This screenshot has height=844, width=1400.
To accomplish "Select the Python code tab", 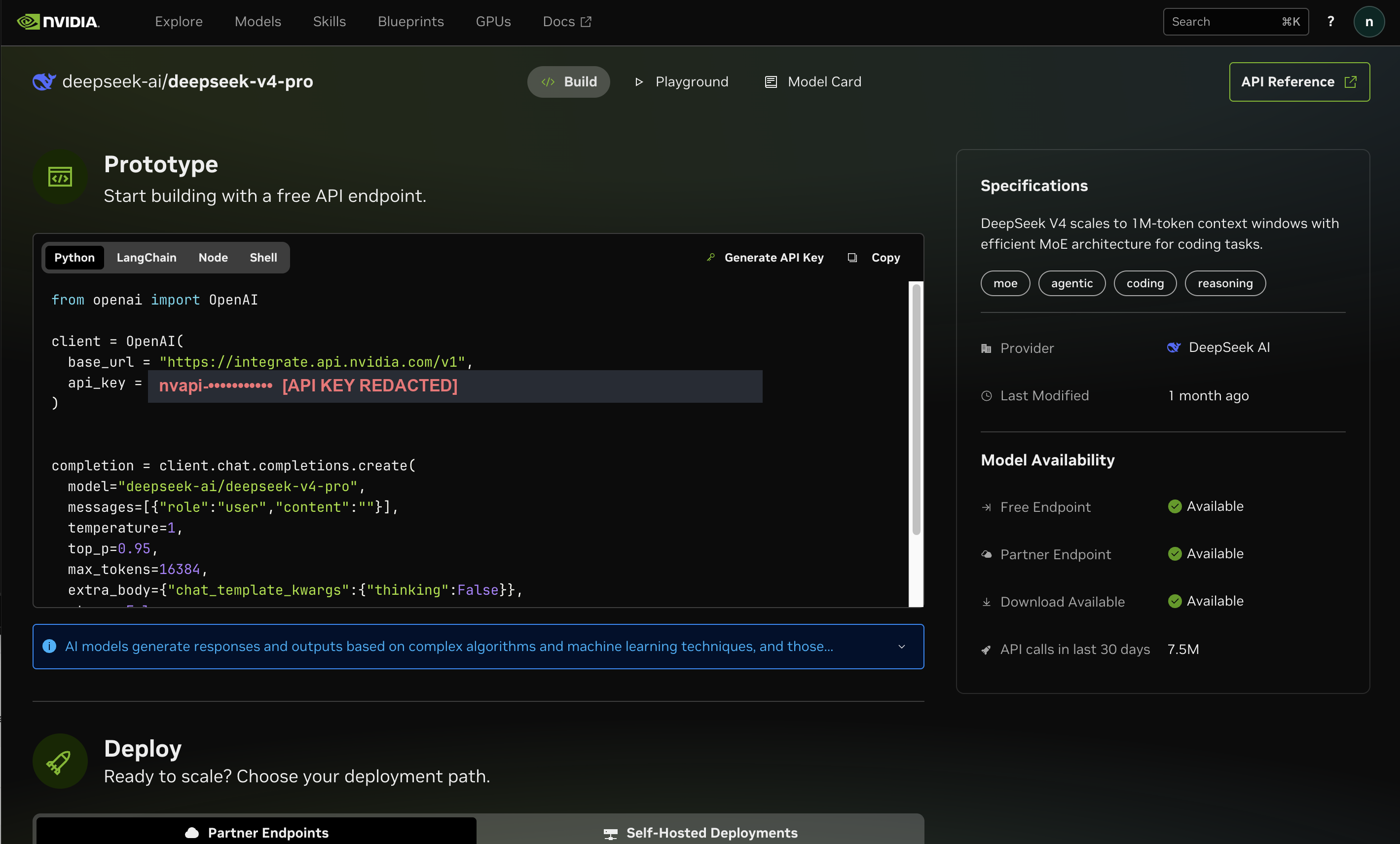I will [74, 258].
